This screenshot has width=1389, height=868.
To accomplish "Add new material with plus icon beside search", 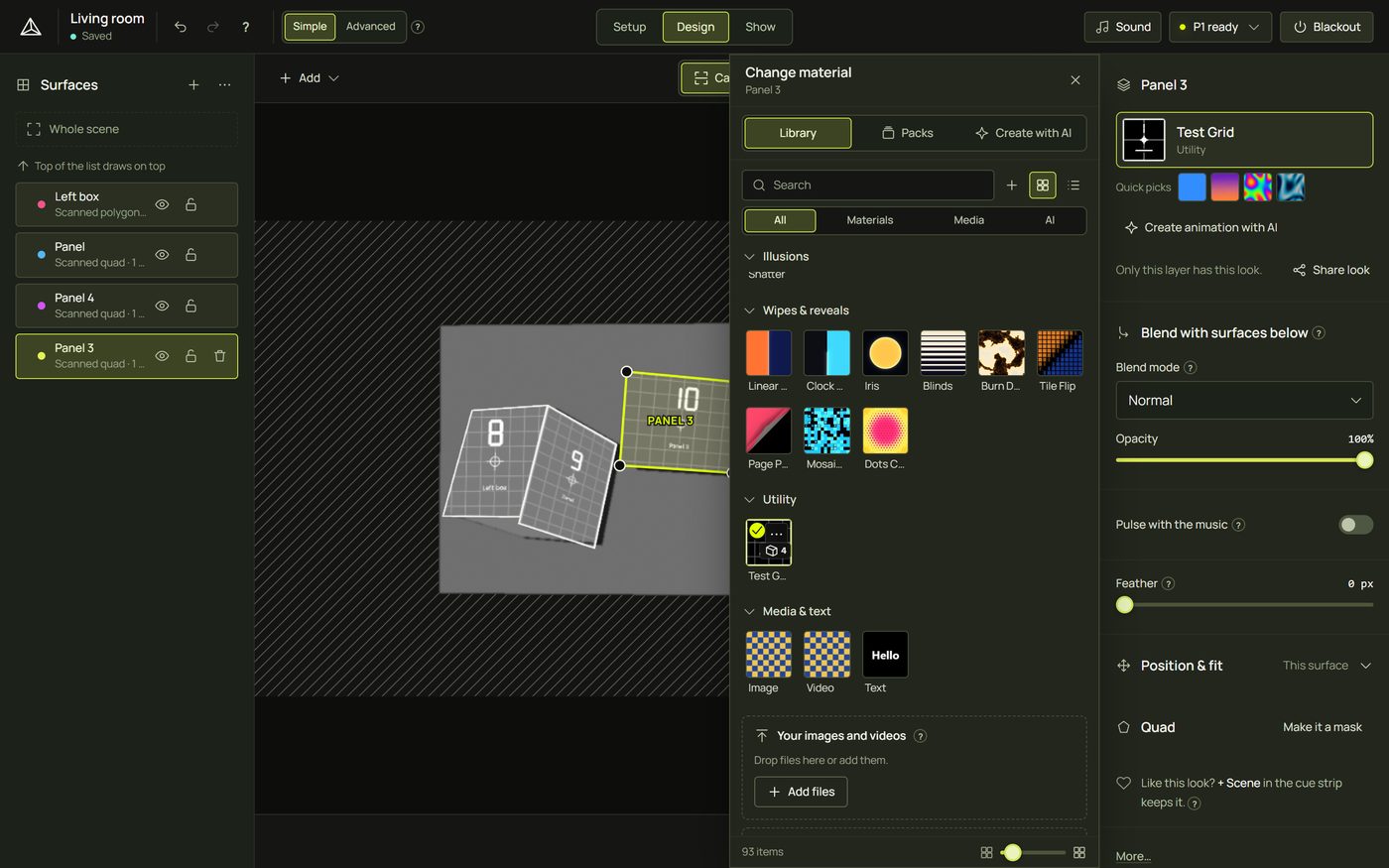I will click(1011, 186).
